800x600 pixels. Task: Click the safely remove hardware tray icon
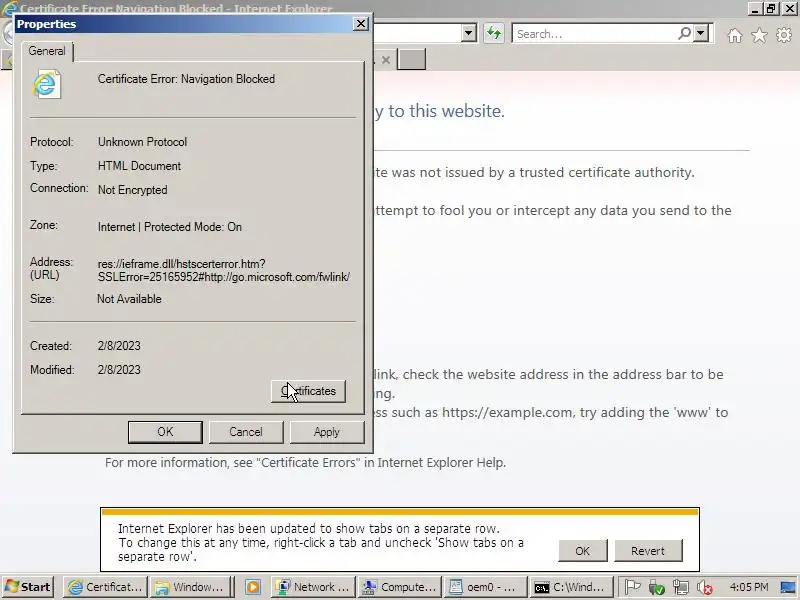point(657,587)
